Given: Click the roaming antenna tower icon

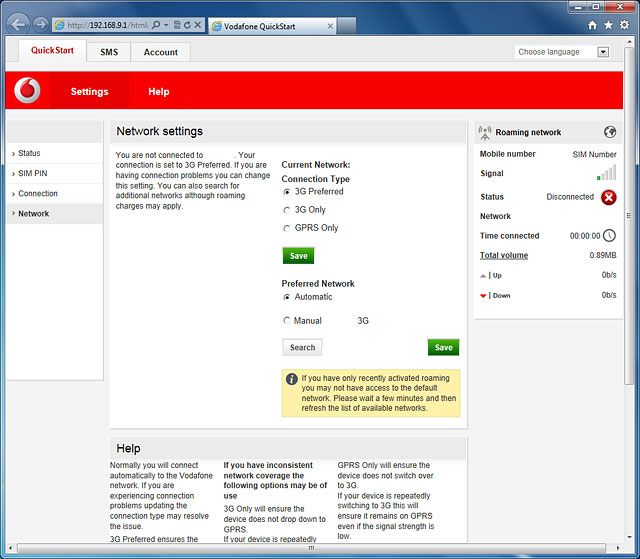Looking at the screenshot, I should 485,133.
